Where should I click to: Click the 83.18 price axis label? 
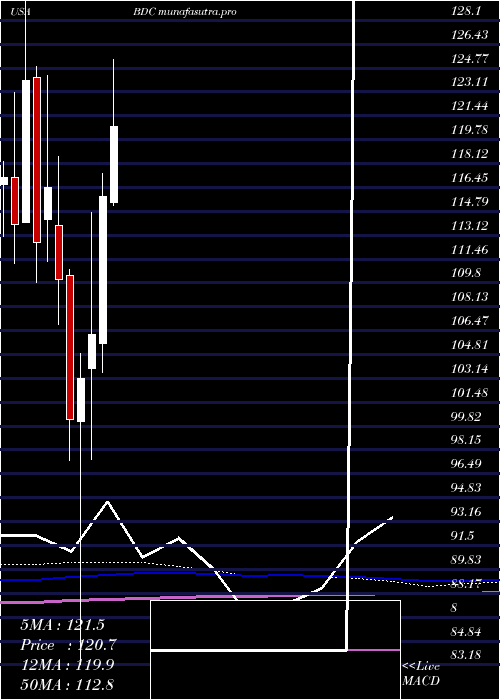pyautogui.click(x=467, y=655)
